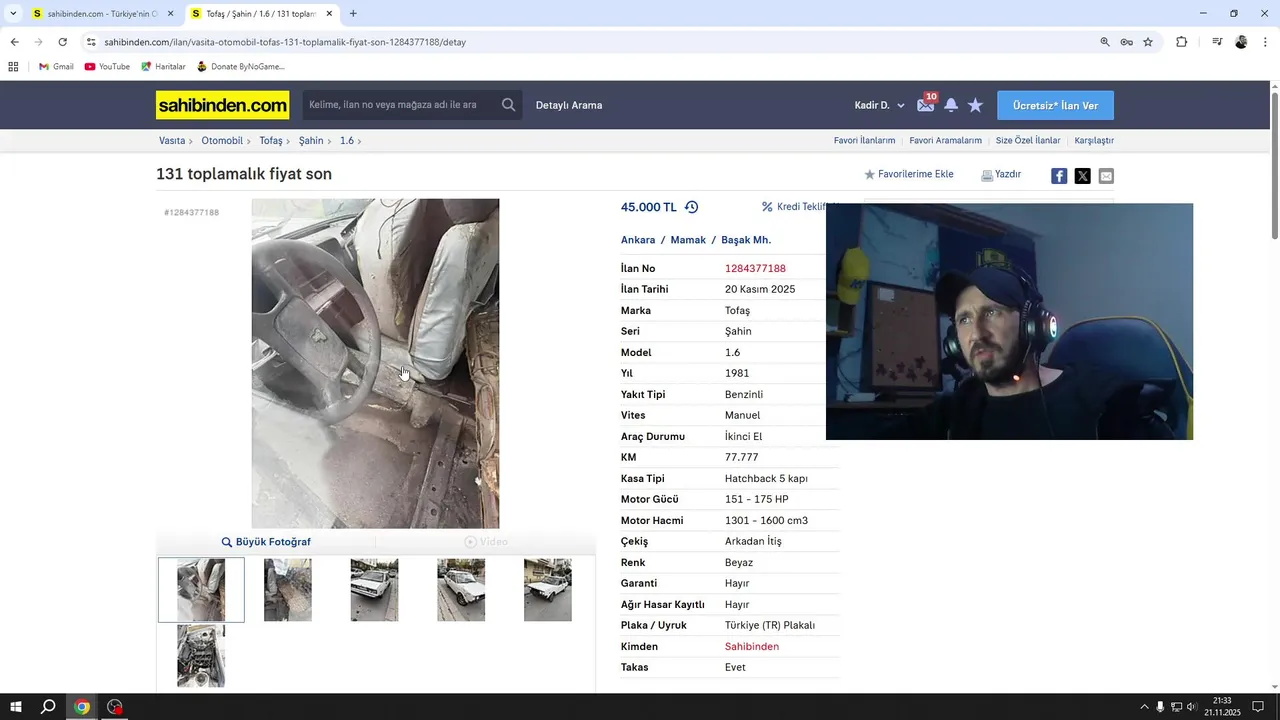The height and width of the screenshot is (720, 1280).
Task: Share listing on Facebook
Action: (x=1059, y=176)
